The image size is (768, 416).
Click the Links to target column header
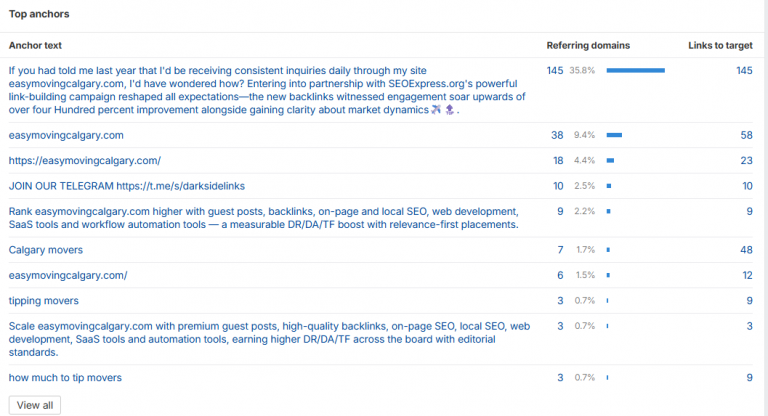(x=720, y=46)
